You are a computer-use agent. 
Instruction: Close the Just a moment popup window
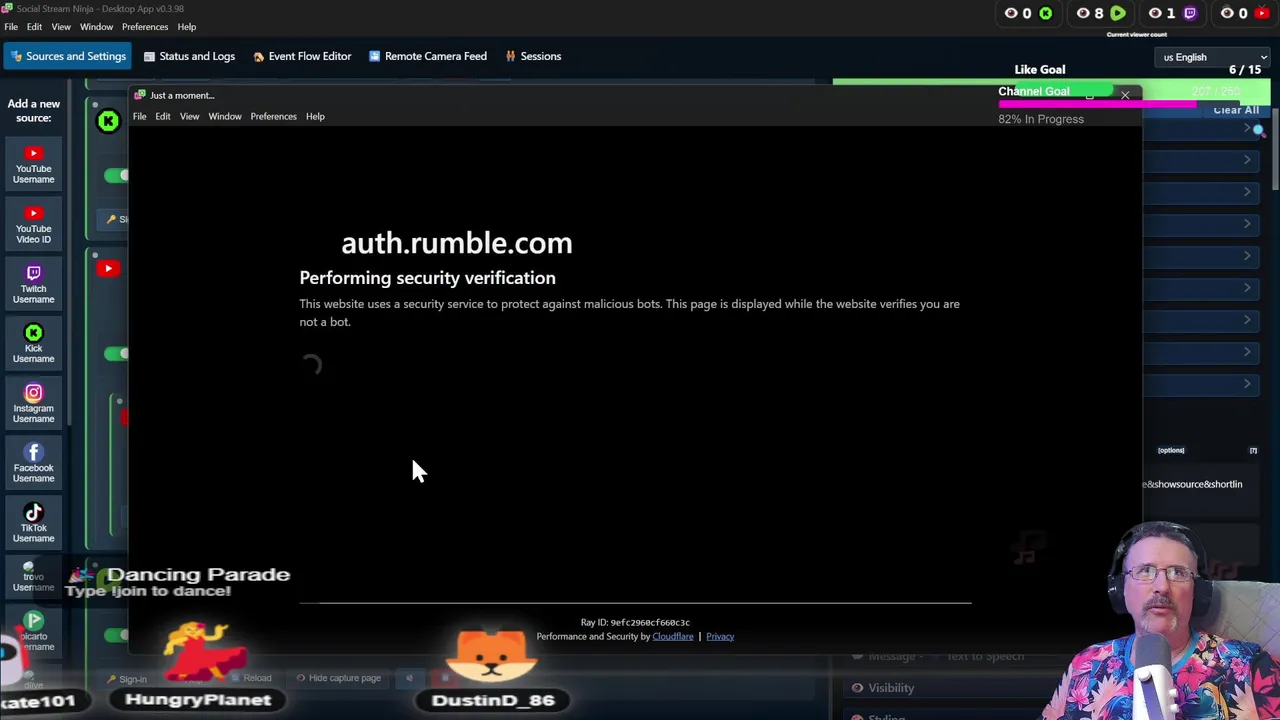coord(1125,95)
